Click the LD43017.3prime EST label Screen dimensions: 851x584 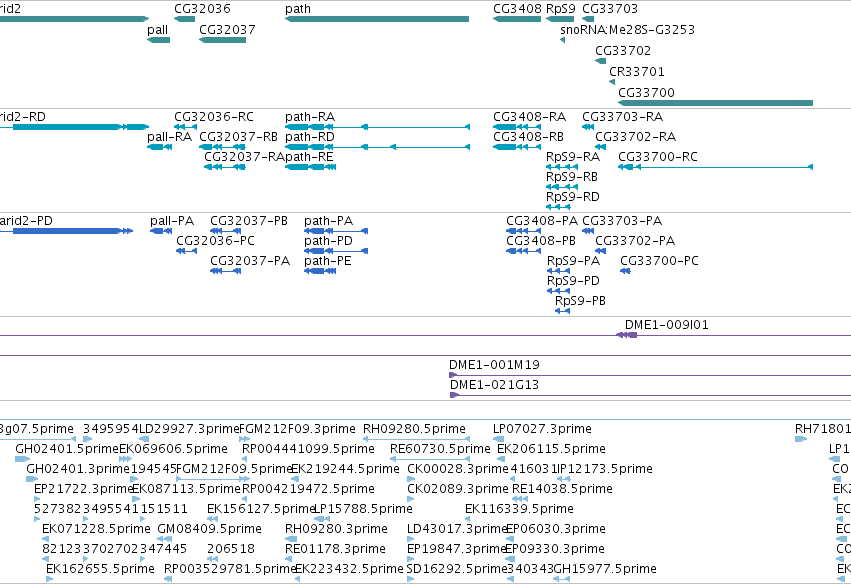[458, 529]
